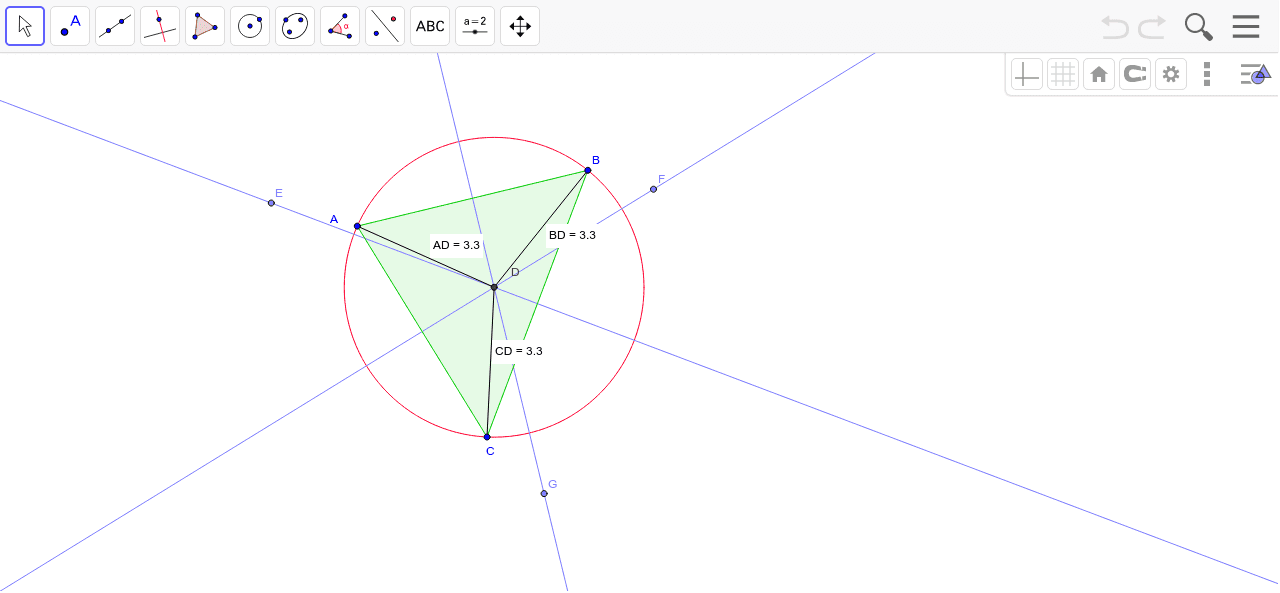Select the Reflect about Line tool

click(x=385, y=26)
